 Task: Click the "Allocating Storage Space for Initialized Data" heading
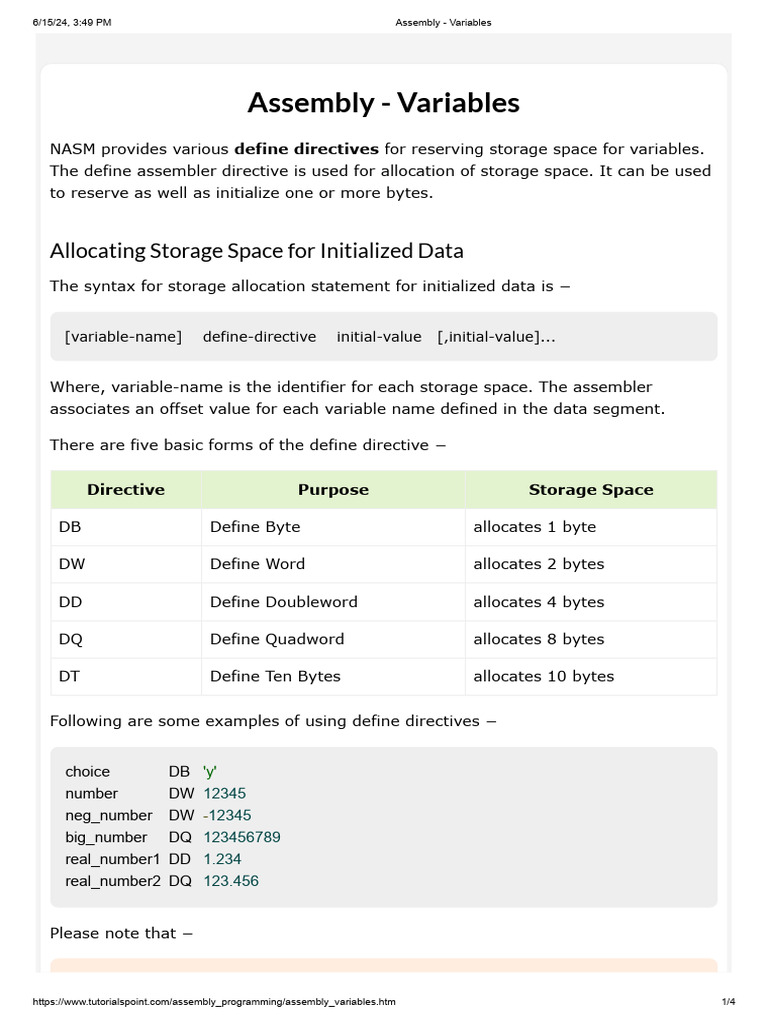[x=256, y=250]
